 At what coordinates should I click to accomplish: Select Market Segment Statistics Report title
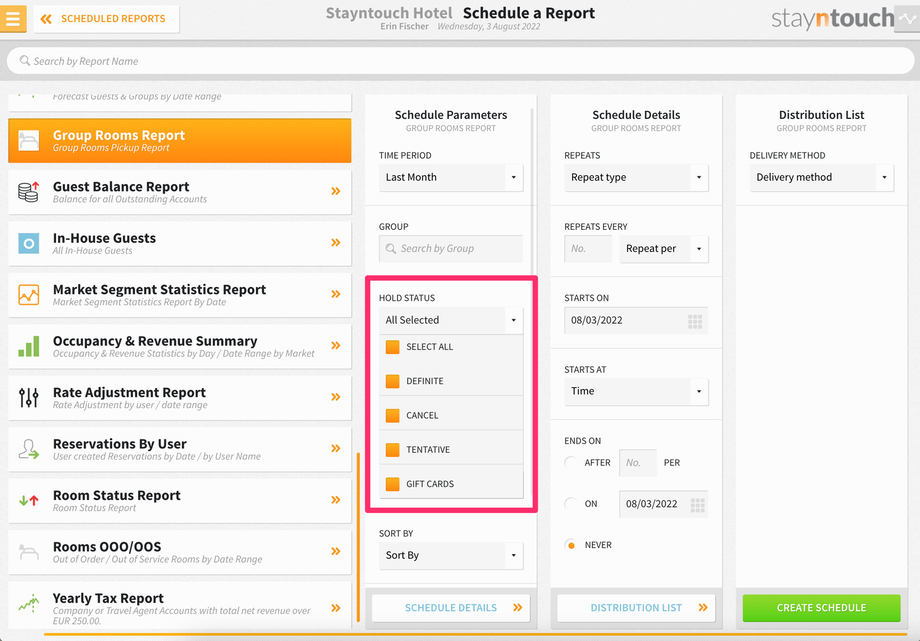coord(160,289)
